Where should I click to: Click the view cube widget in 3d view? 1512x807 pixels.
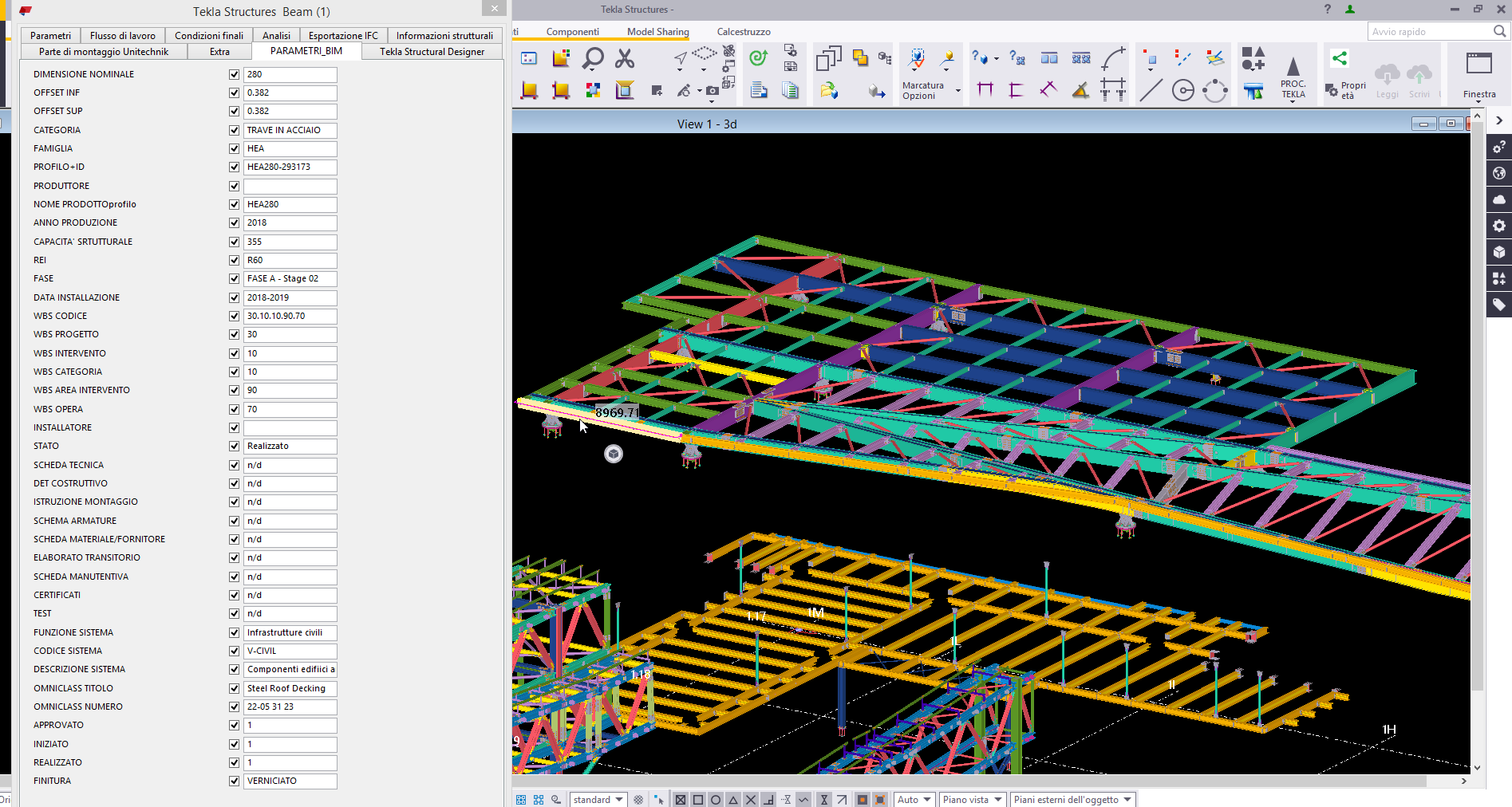614,454
